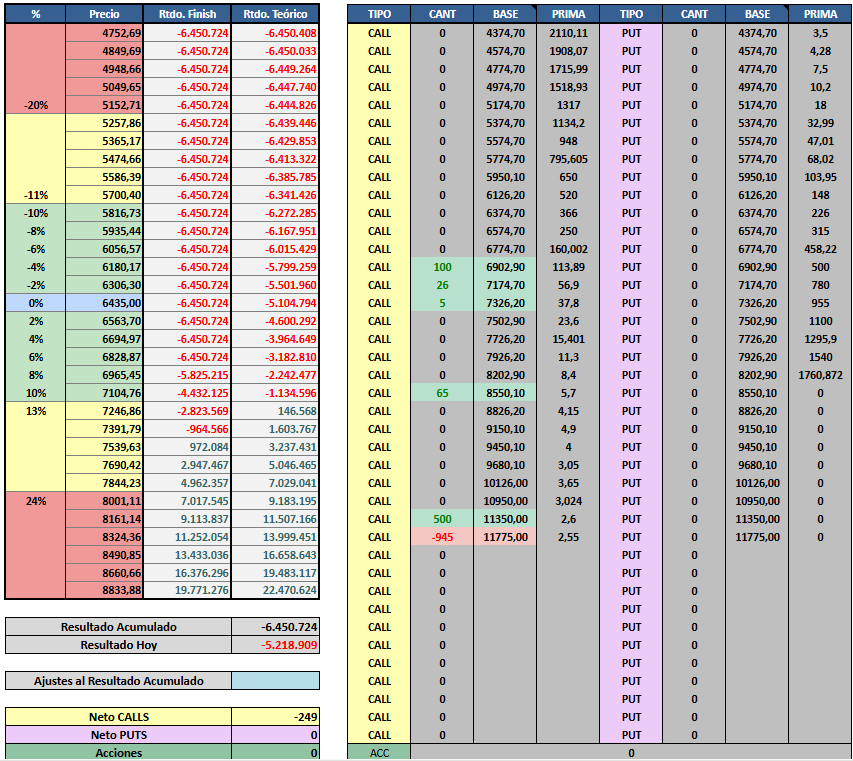This screenshot has height=761, width=853.
Task: Select the PUT premium 3,5
Action: [820, 33]
